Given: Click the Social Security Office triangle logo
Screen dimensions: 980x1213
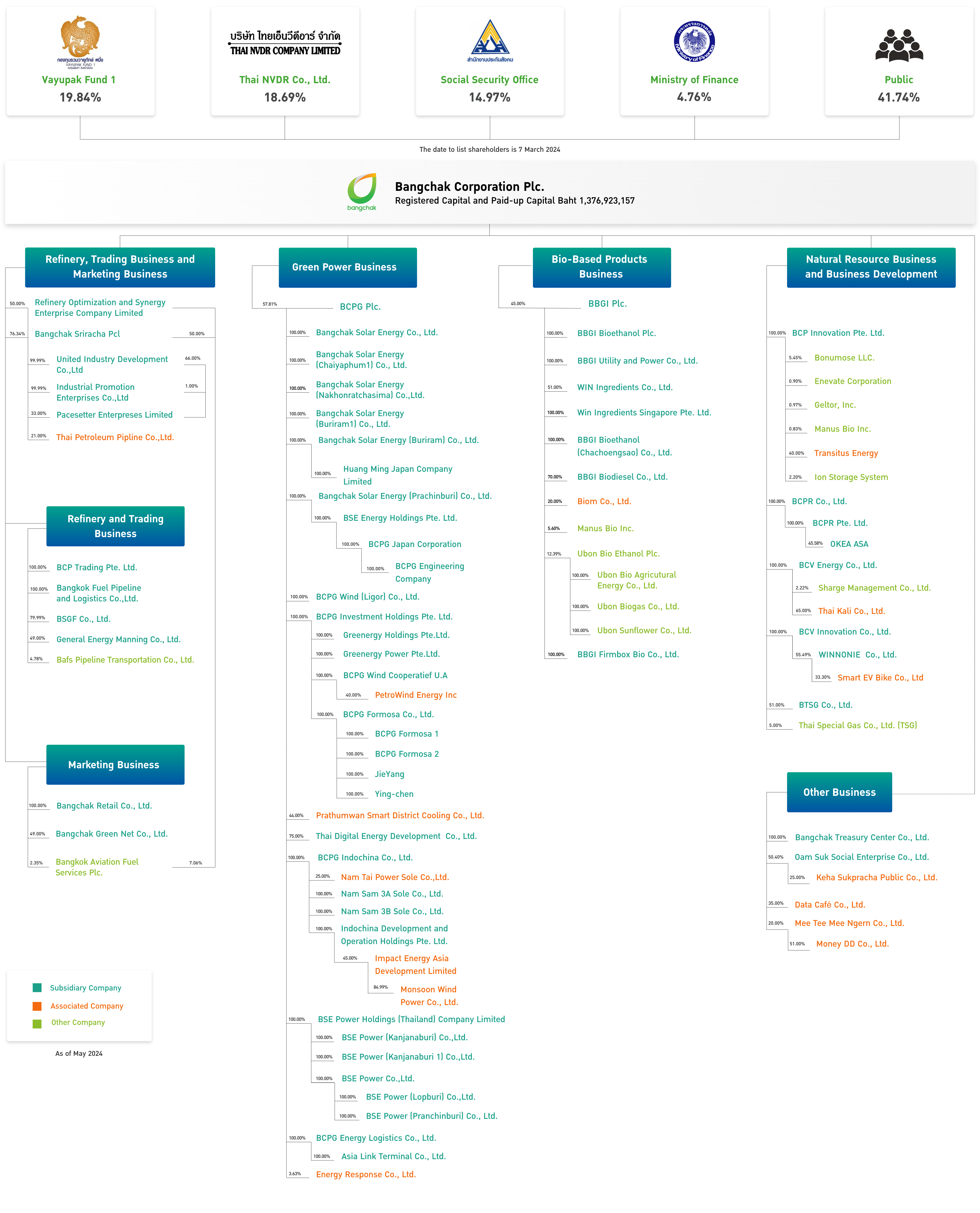Looking at the screenshot, I should 490,40.
